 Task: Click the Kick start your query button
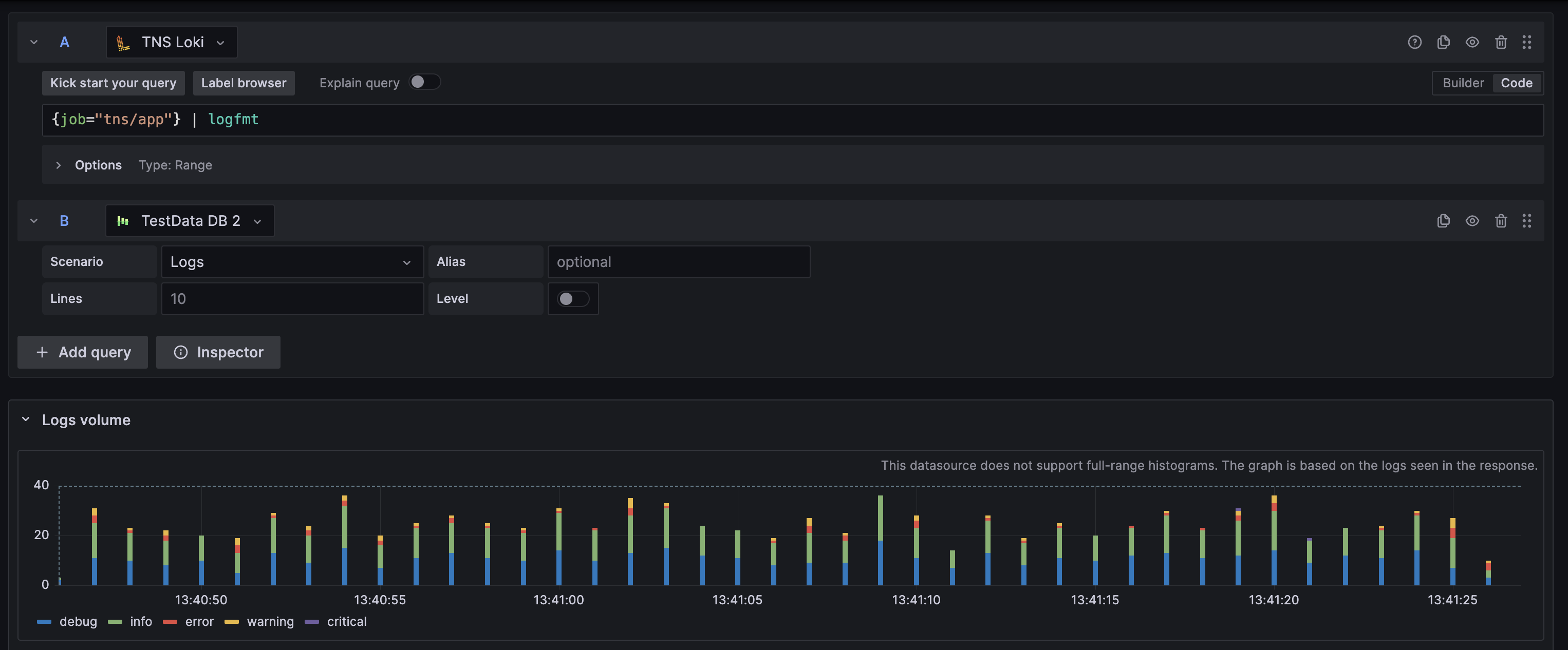click(113, 83)
